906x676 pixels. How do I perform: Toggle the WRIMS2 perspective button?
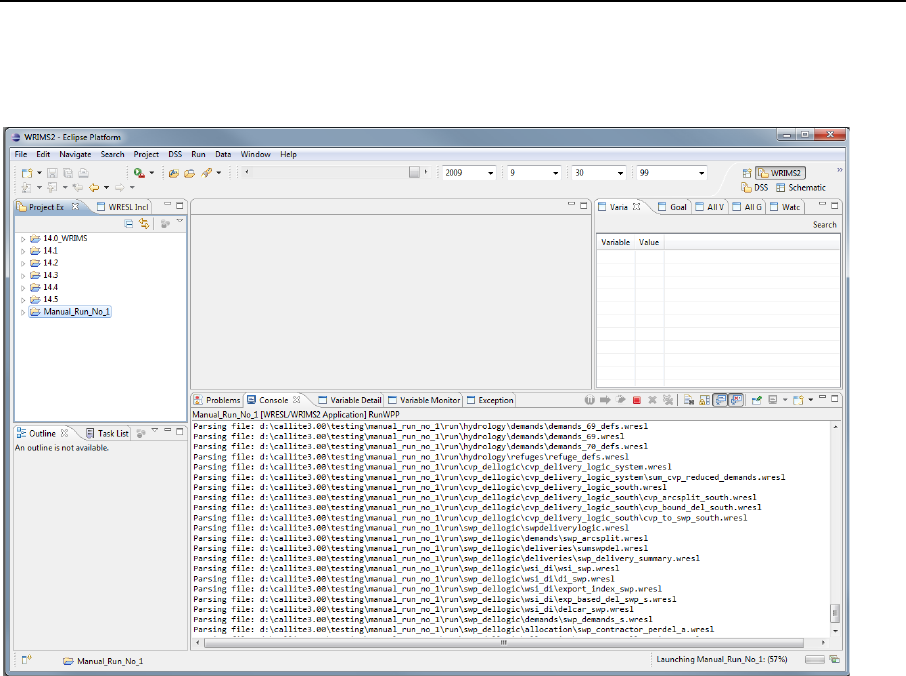click(781, 173)
